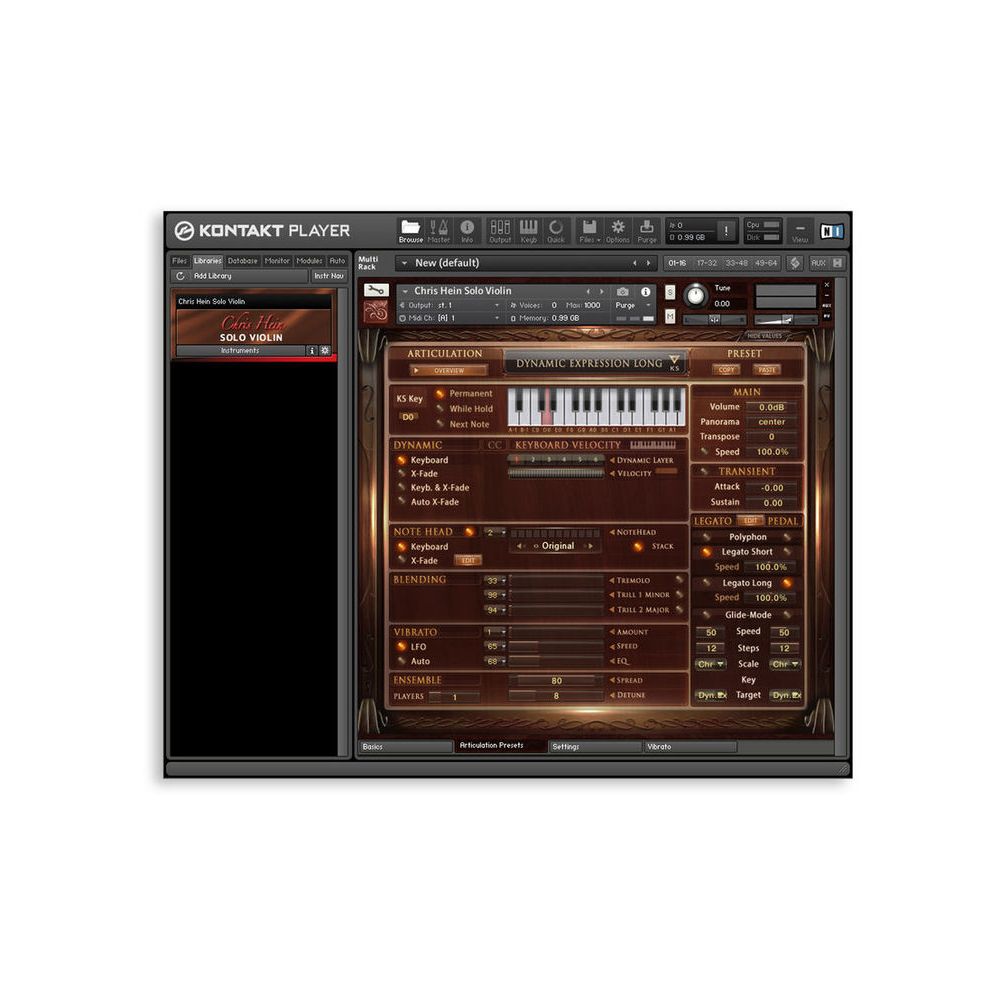Image resolution: width=1000 pixels, height=1000 pixels.
Task: Expand the Dynamic Expression Long articulation menu
Action: (x=674, y=361)
